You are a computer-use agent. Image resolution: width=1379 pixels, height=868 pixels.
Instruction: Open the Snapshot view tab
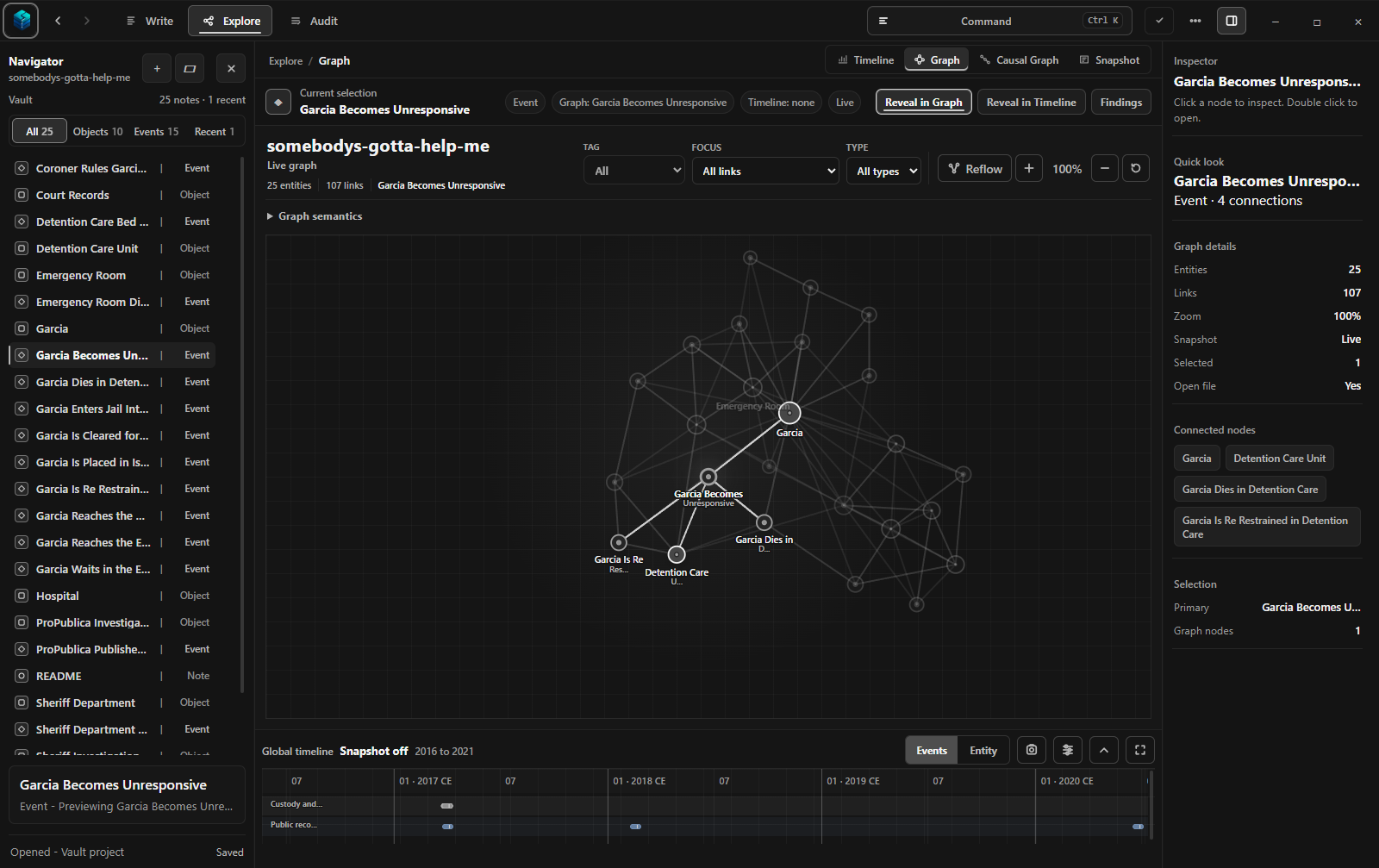tap(1109, 60)
